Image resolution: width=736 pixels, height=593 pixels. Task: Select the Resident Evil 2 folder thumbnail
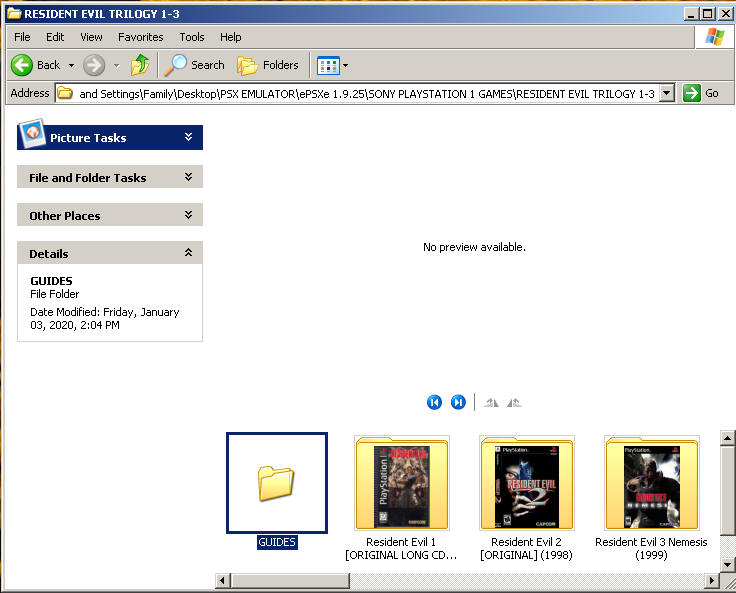(x=527, y=483)
